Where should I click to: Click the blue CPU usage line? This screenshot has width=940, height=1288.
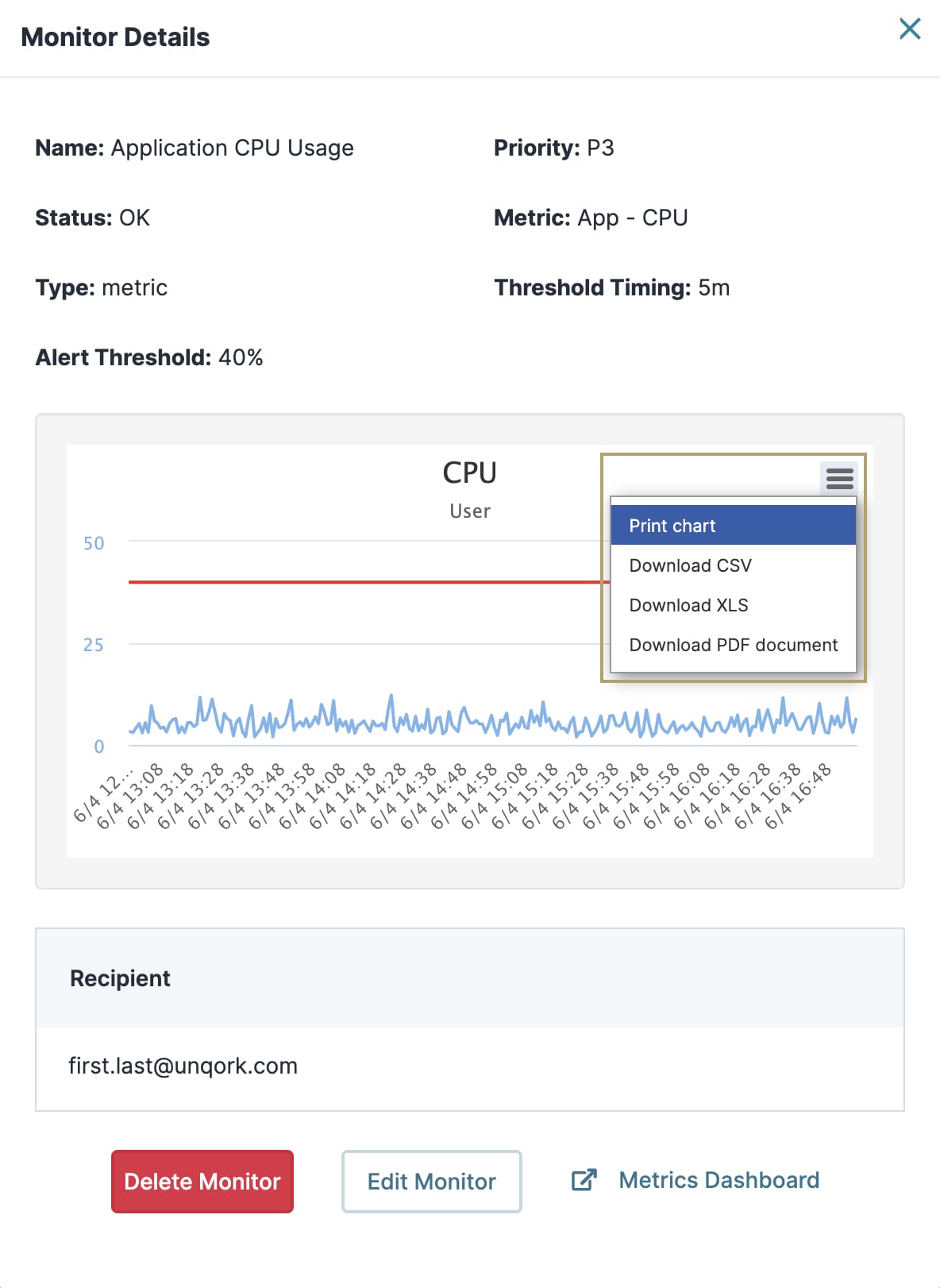[x=492, y=719]
